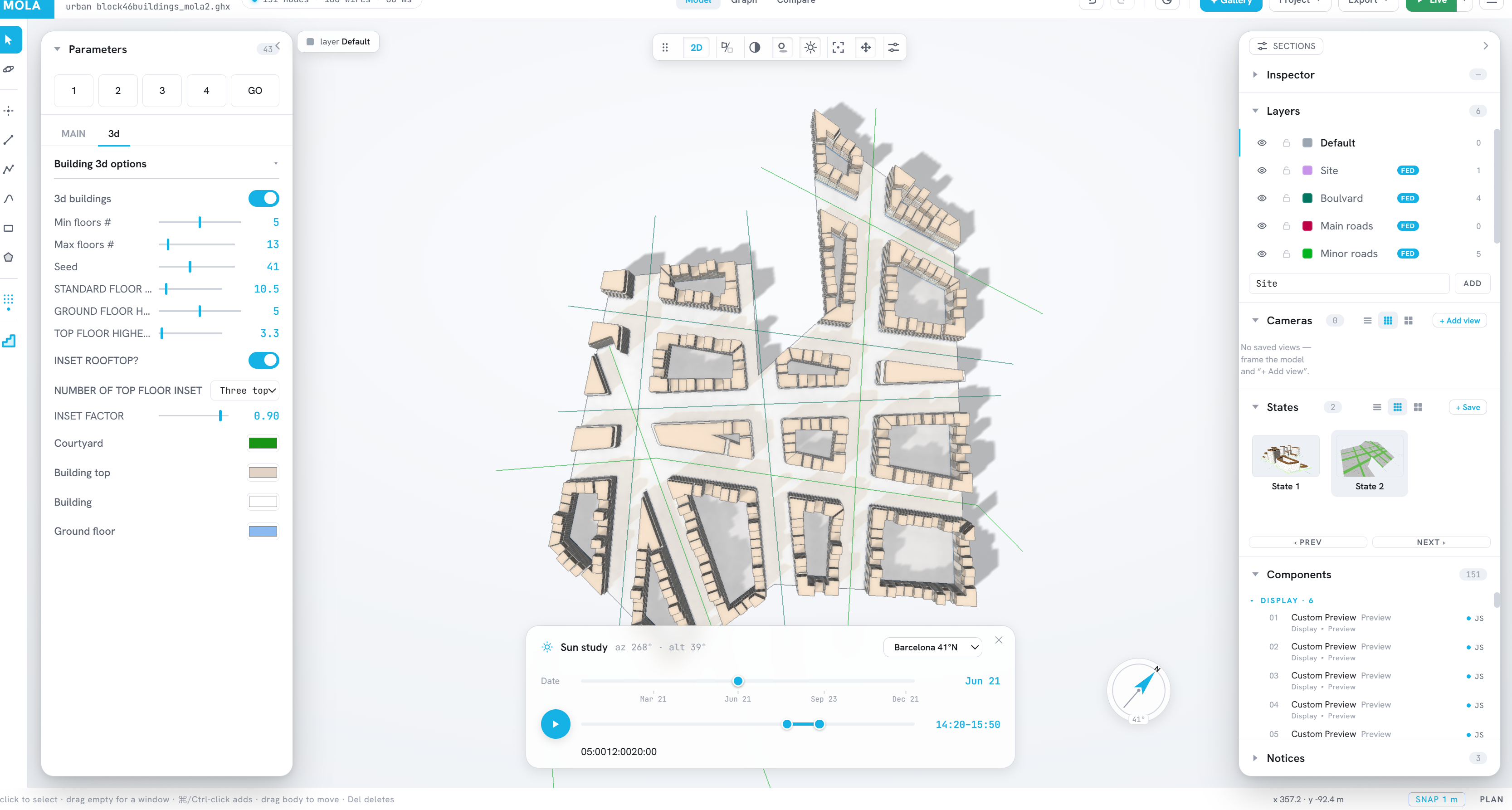Viewport: 1512px width, 810px height.
Task: Select the point tool
Action: tap(9, 110)
